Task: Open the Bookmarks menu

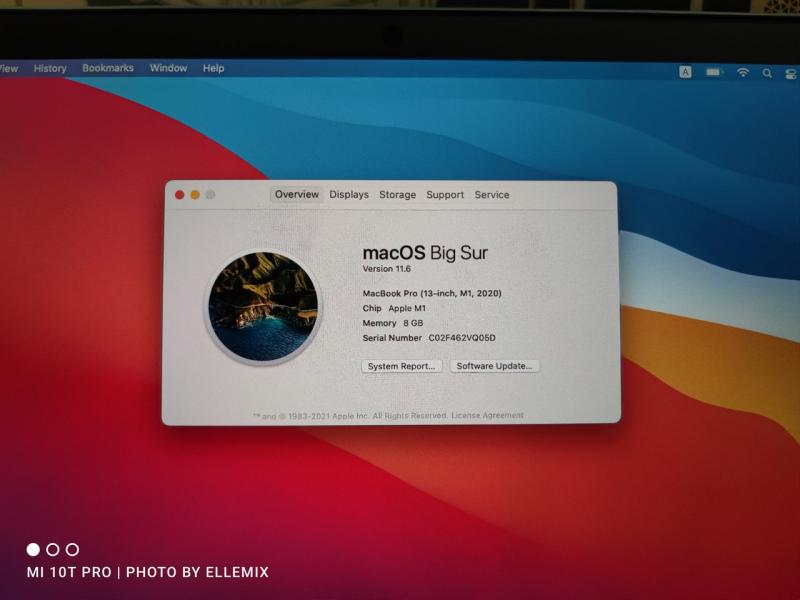Action: coord(108,68)
